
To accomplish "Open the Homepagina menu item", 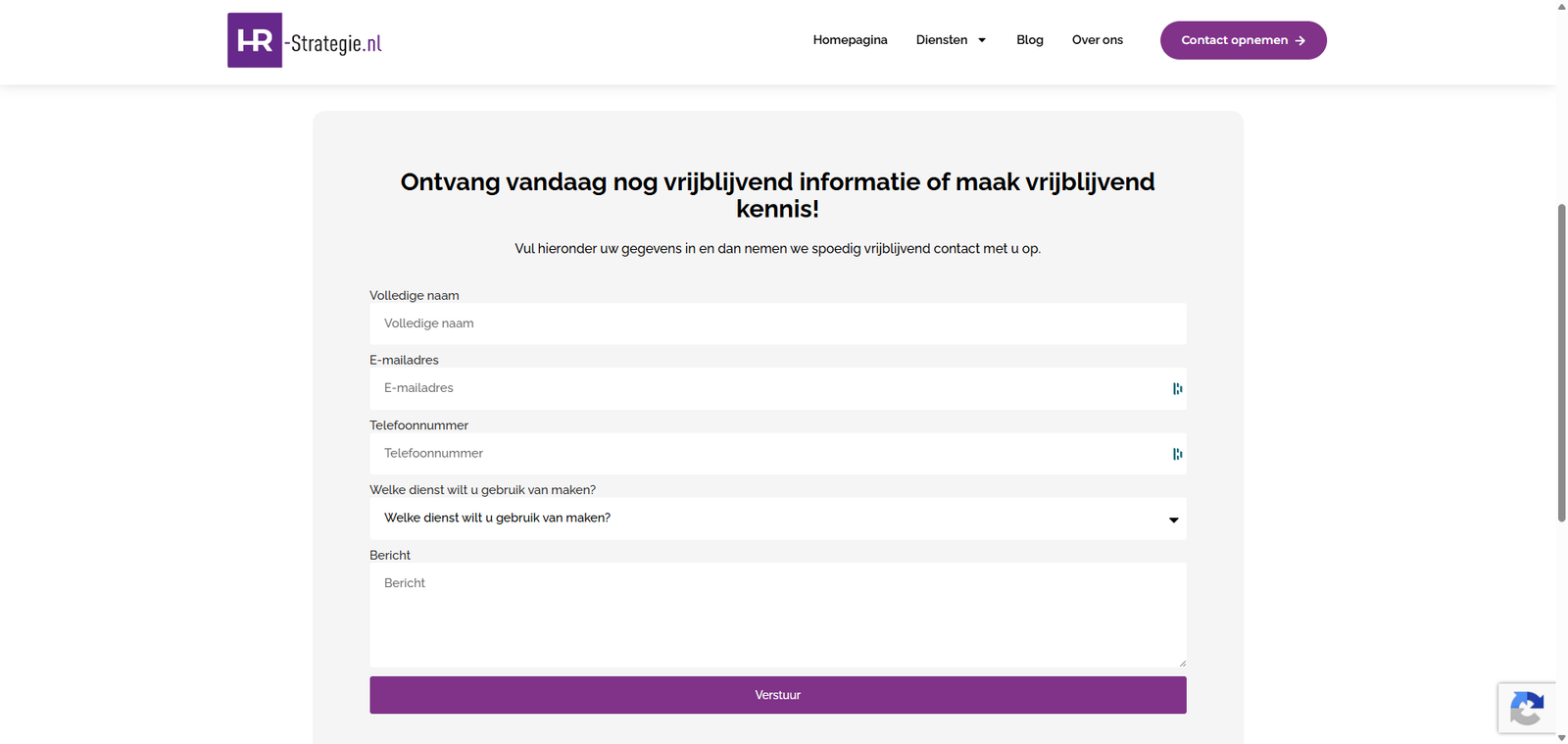I will (850, 40).
